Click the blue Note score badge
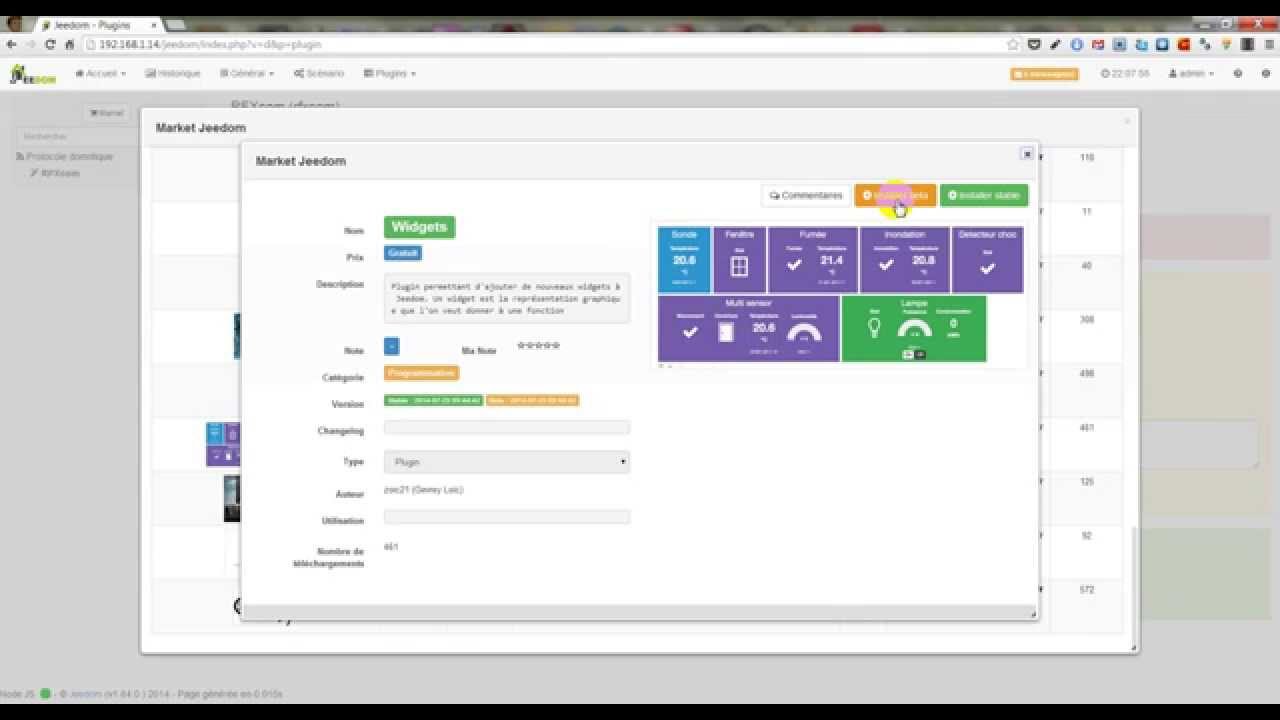1280x720 pixels. [392, 346]
